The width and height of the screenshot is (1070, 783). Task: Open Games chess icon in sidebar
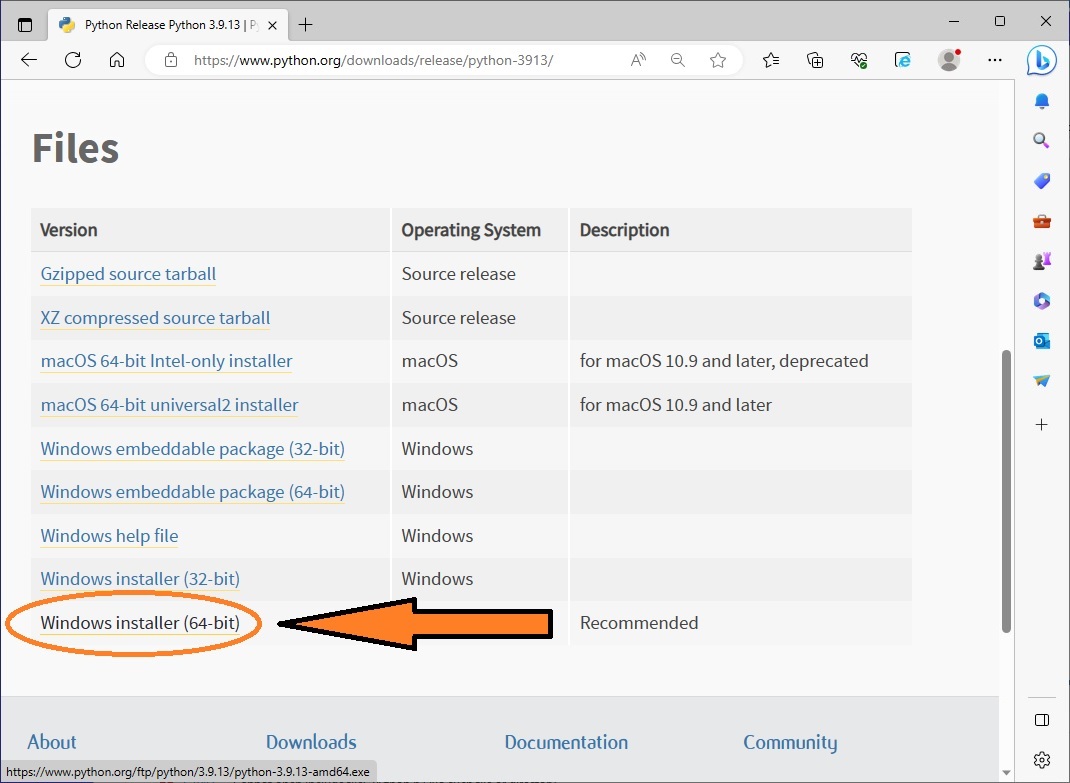coord(1041,261)
